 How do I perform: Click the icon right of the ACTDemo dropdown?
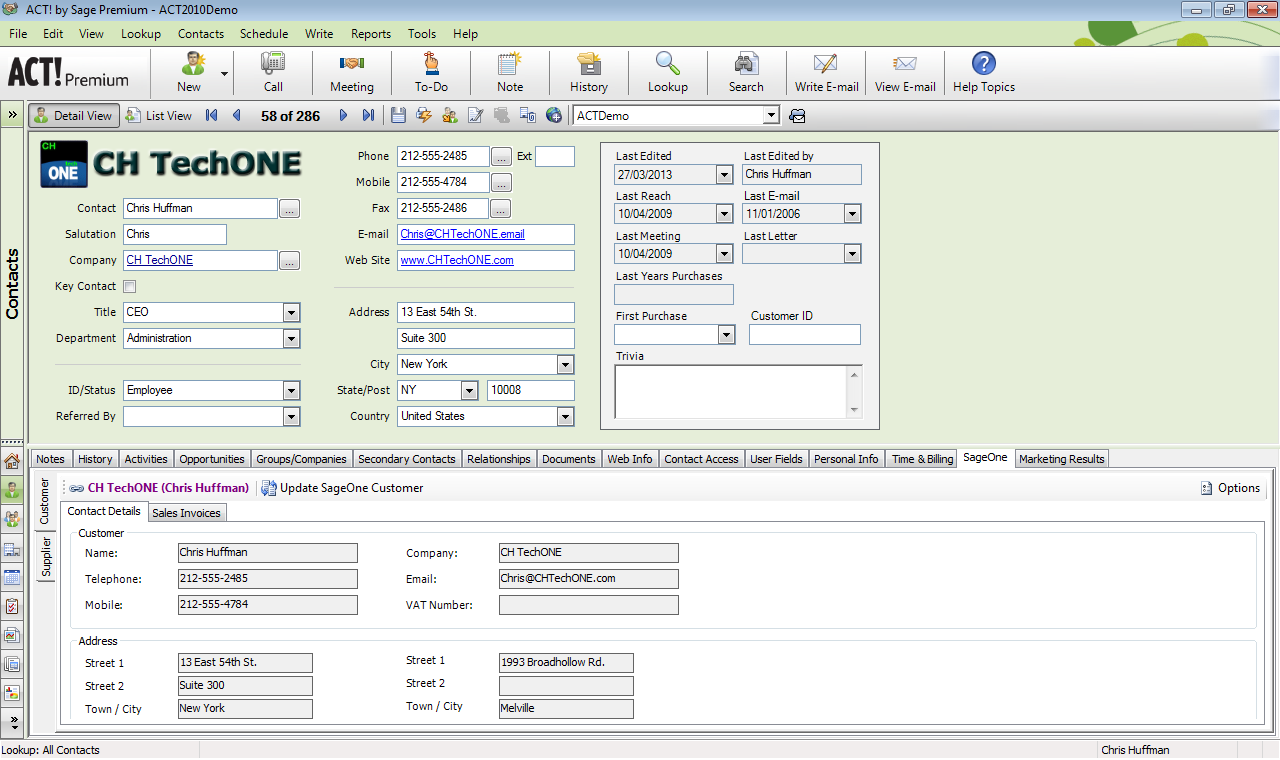click(x=797, y=116)
